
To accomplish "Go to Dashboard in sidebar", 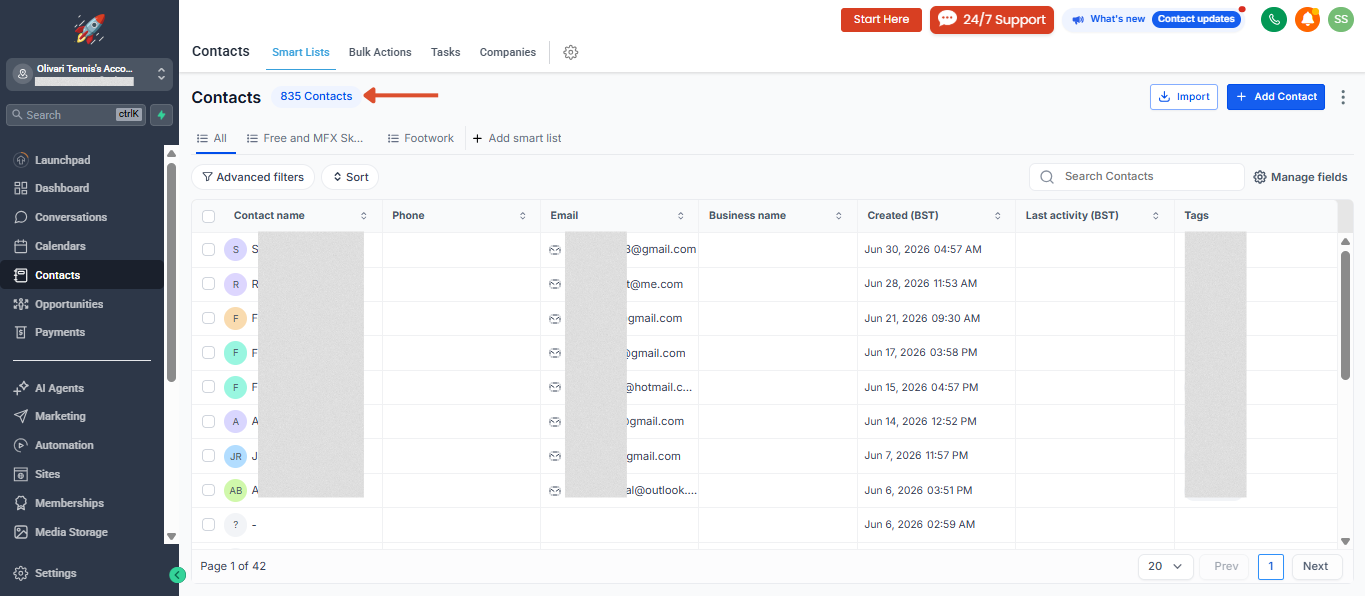I will 62,188.
